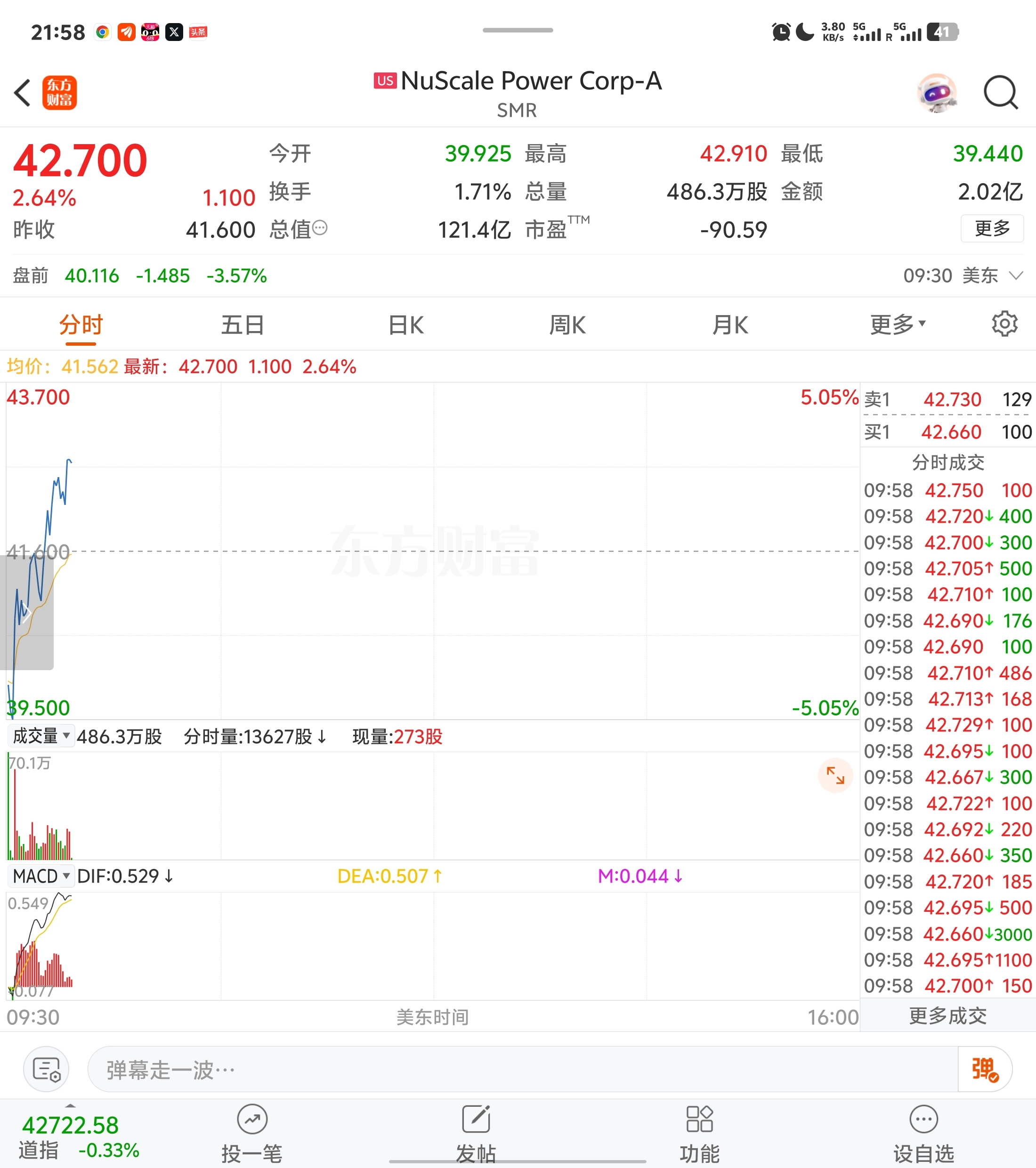
Task: Tap the 最低 39.440 value
Action: click(x=987, y=153)
